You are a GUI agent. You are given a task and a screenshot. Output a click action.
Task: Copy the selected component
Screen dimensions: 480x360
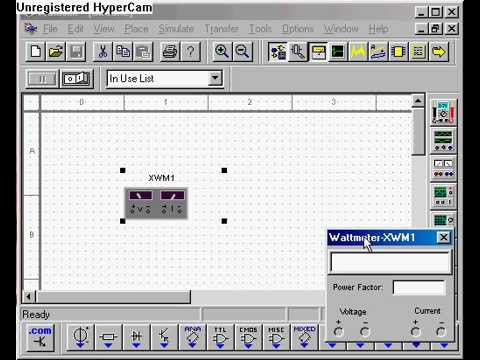tap(123, 52)
